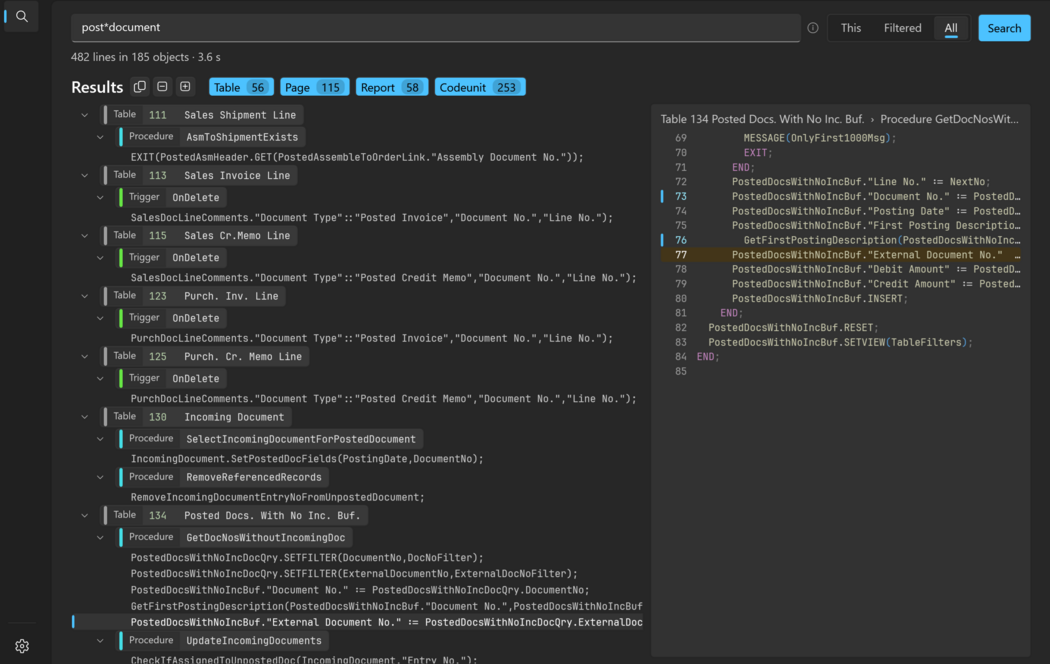The image size is (1050, 664).
Task: Open the IncomingDocument.SetPostedDocFields result line
Action: [307, 459]
